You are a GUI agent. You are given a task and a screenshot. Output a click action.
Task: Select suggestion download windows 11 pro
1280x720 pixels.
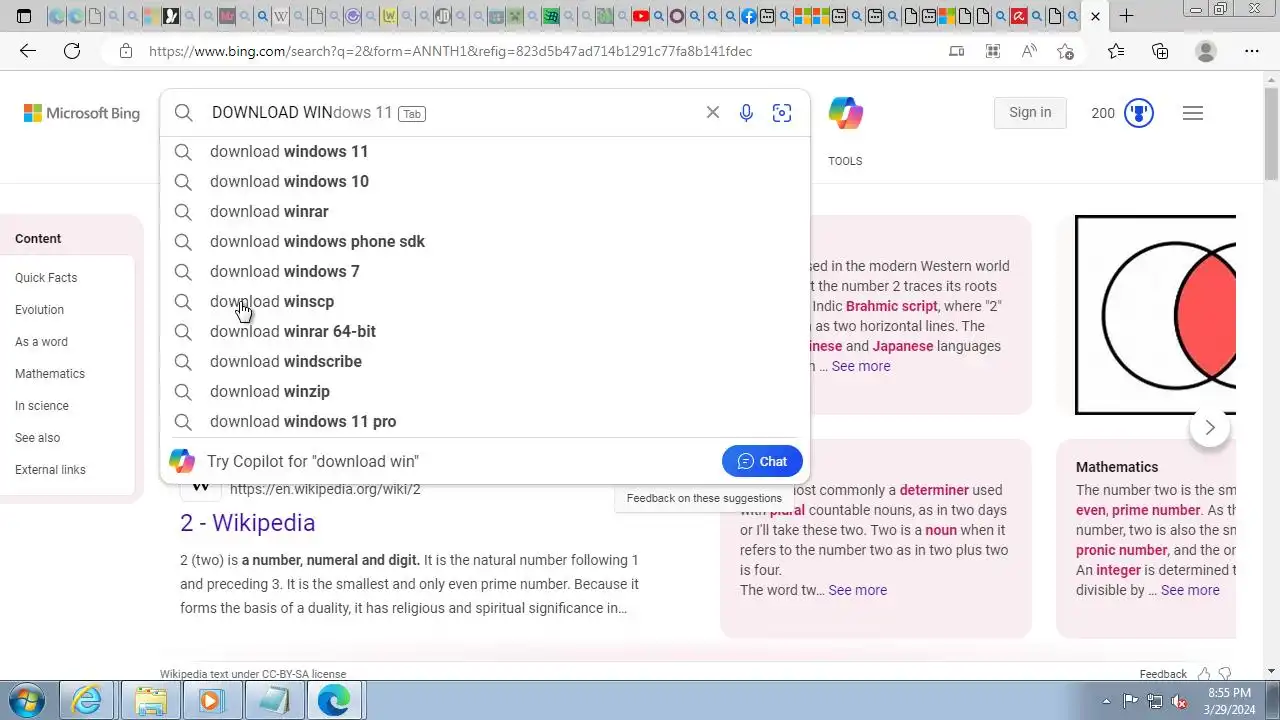pyautogui.click(x=485, y=421)
